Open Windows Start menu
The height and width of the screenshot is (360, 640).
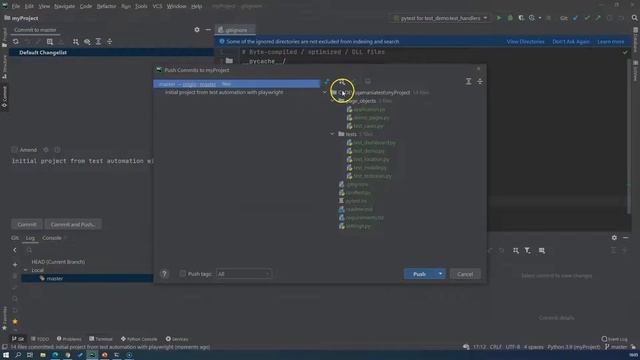click(x=6, y=355)
